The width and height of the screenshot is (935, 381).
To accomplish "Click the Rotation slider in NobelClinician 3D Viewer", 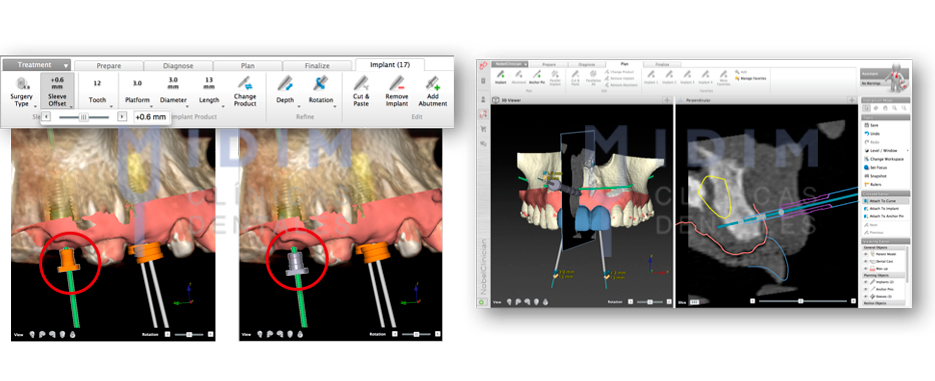I will coord(651,302).
